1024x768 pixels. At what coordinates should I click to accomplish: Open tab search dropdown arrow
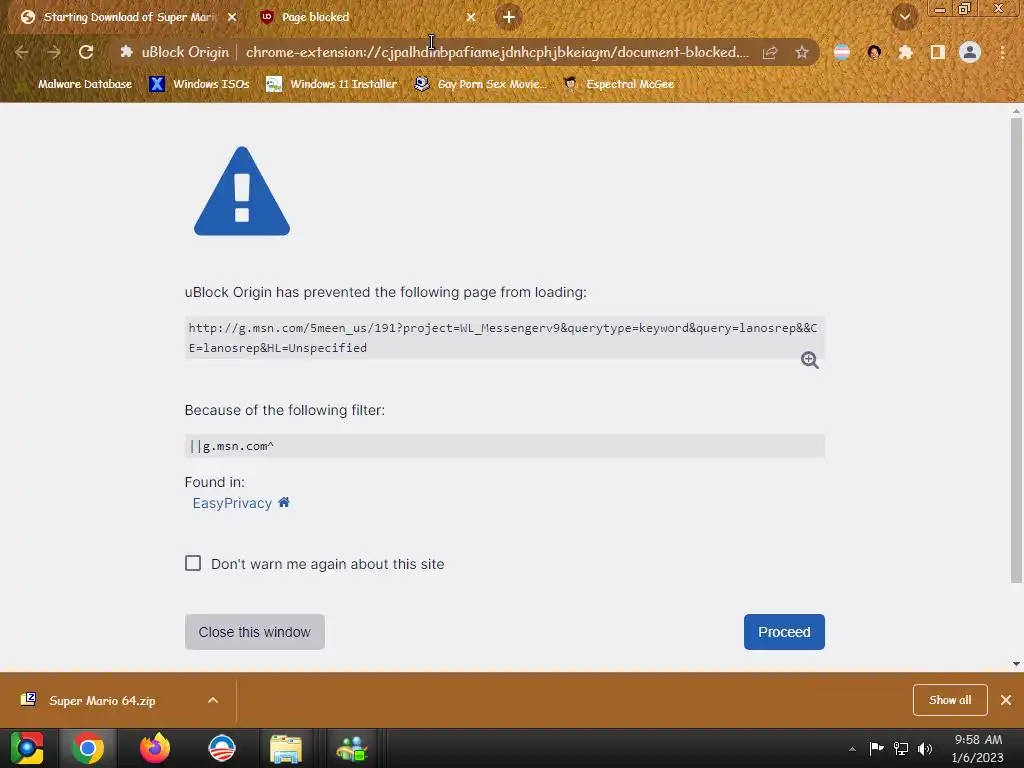[x=905, y=17]
